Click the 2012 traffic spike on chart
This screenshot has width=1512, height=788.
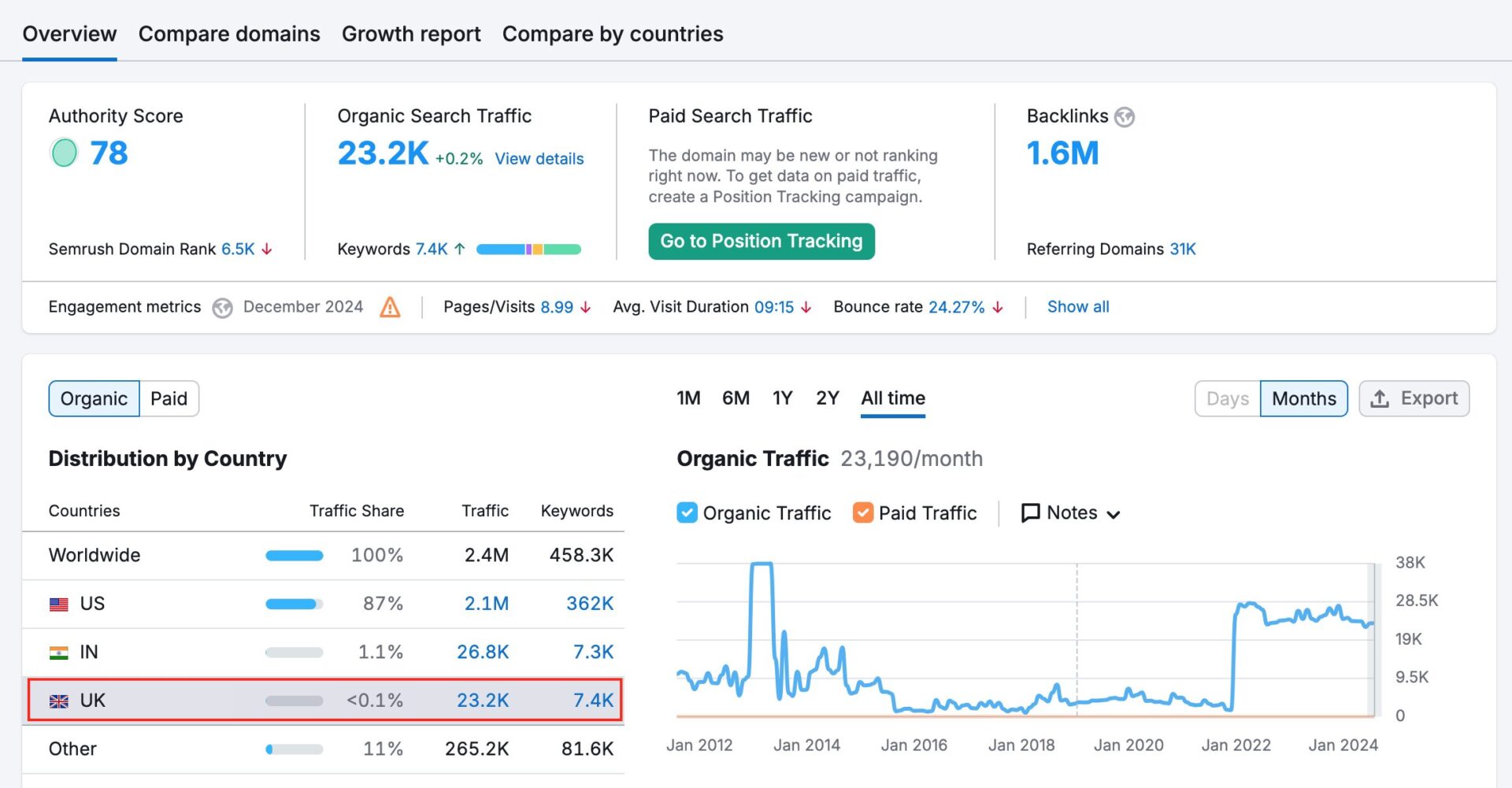click(x=762, y=564)
